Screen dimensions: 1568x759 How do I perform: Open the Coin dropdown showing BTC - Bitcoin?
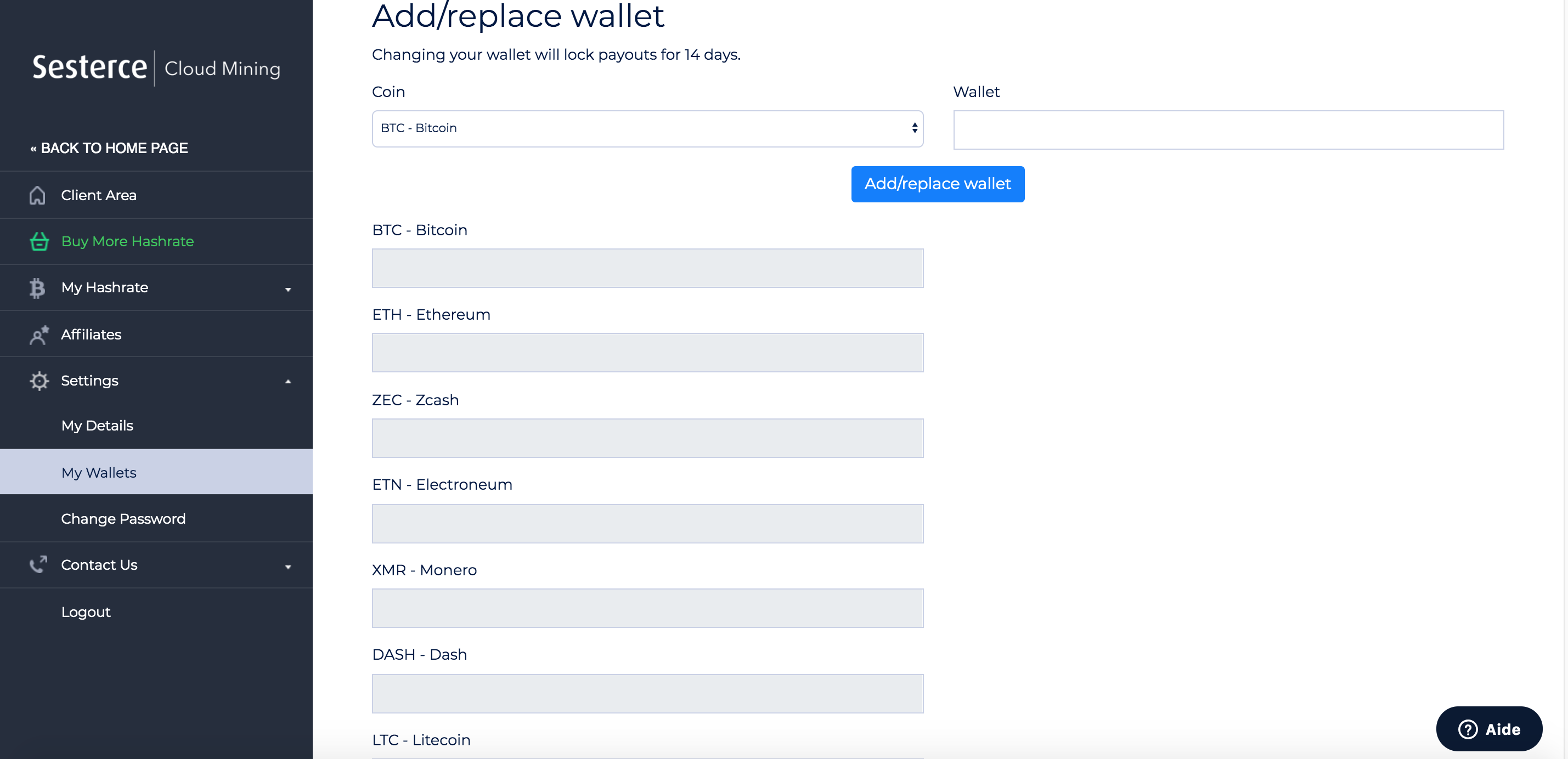point(647,128)
